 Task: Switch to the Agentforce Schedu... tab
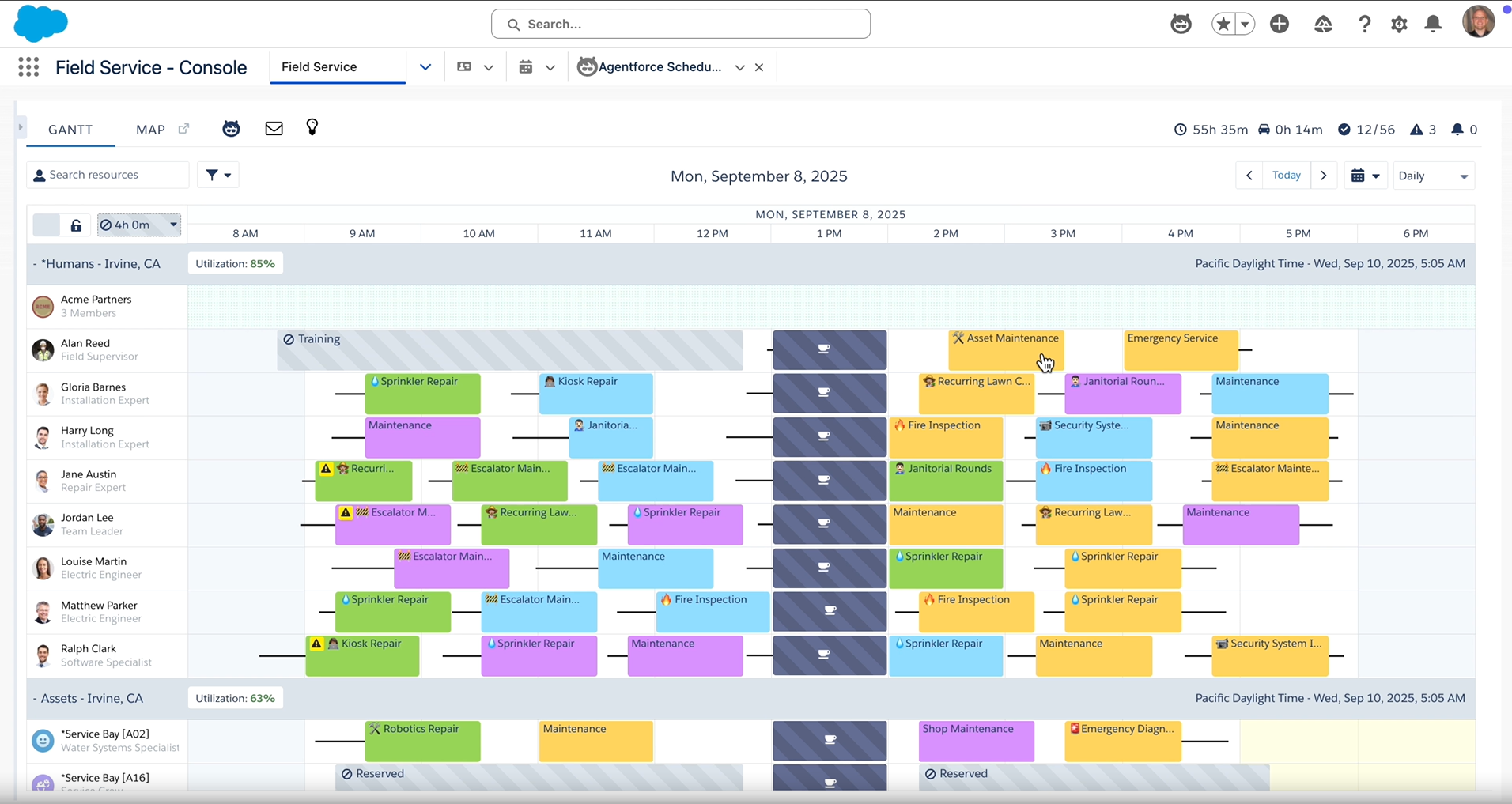point(650,67)
